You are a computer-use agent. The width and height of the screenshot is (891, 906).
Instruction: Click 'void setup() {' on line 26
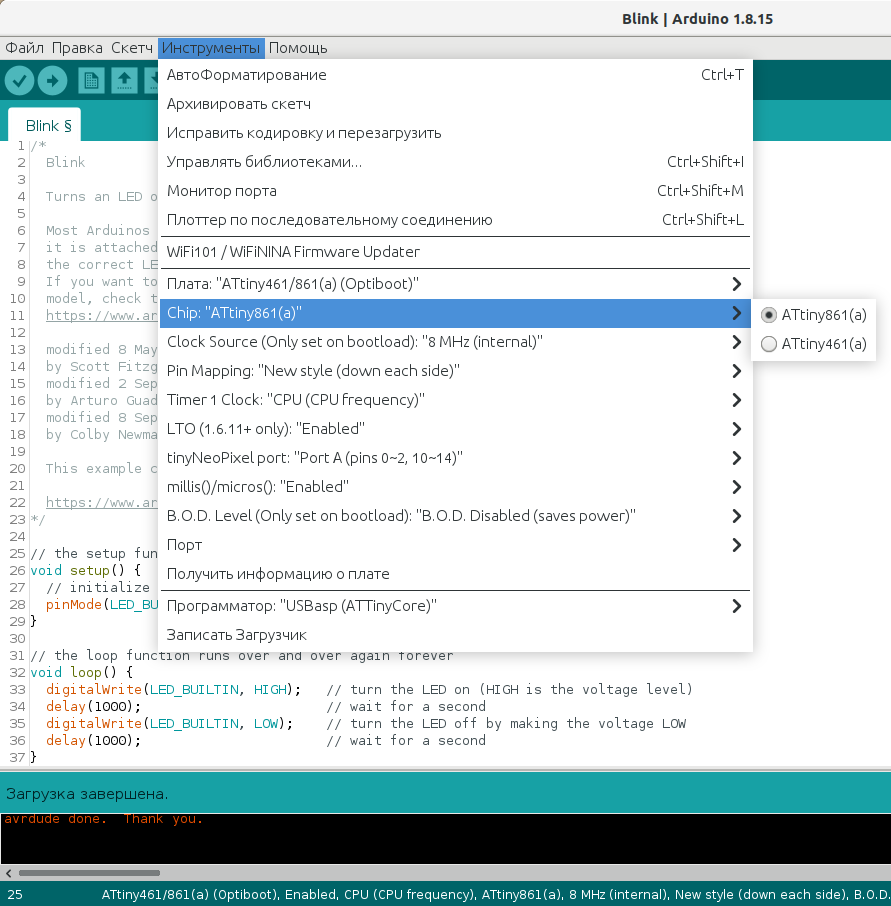tap(86, 571)
